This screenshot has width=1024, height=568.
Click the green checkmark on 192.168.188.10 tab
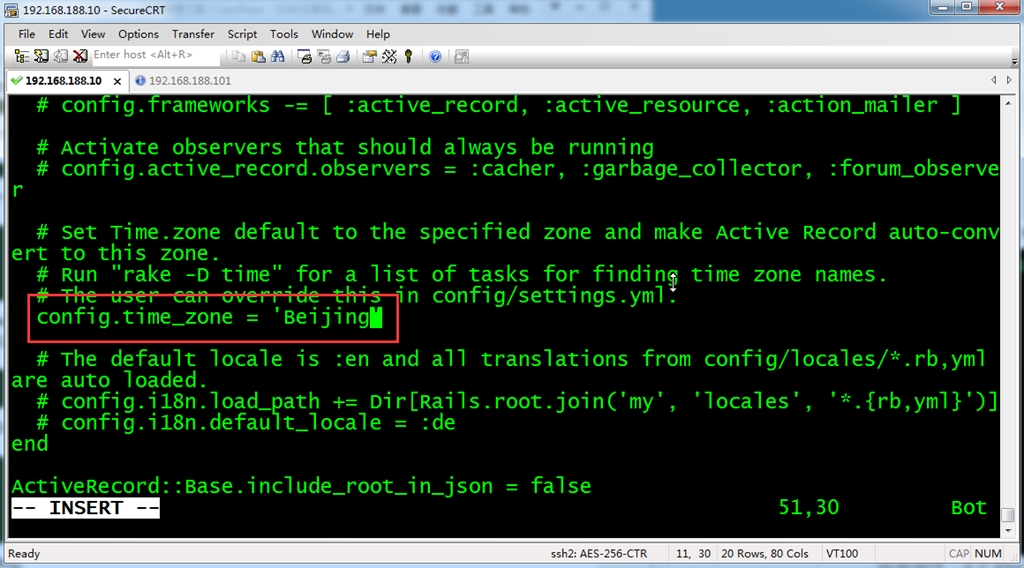(x=16, y=81)
